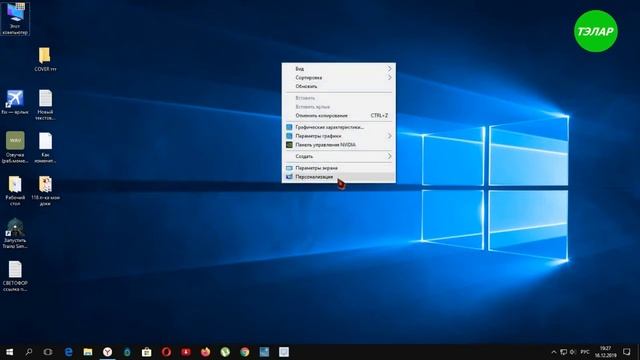Open the green round taskbar icon
This screenshot has width=640, height=360.
tap(225, 352)
